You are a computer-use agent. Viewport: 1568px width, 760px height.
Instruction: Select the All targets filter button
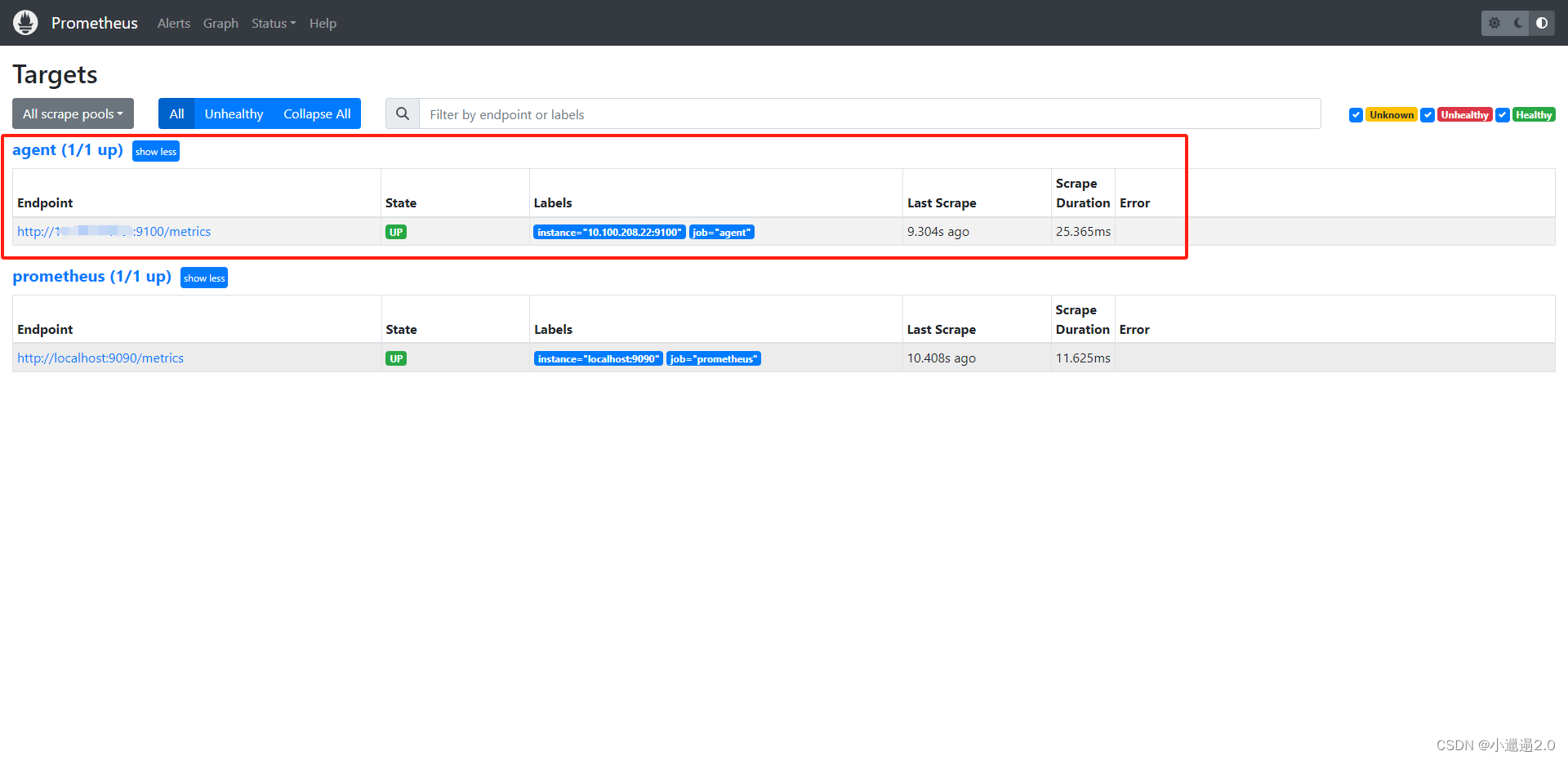176,114
